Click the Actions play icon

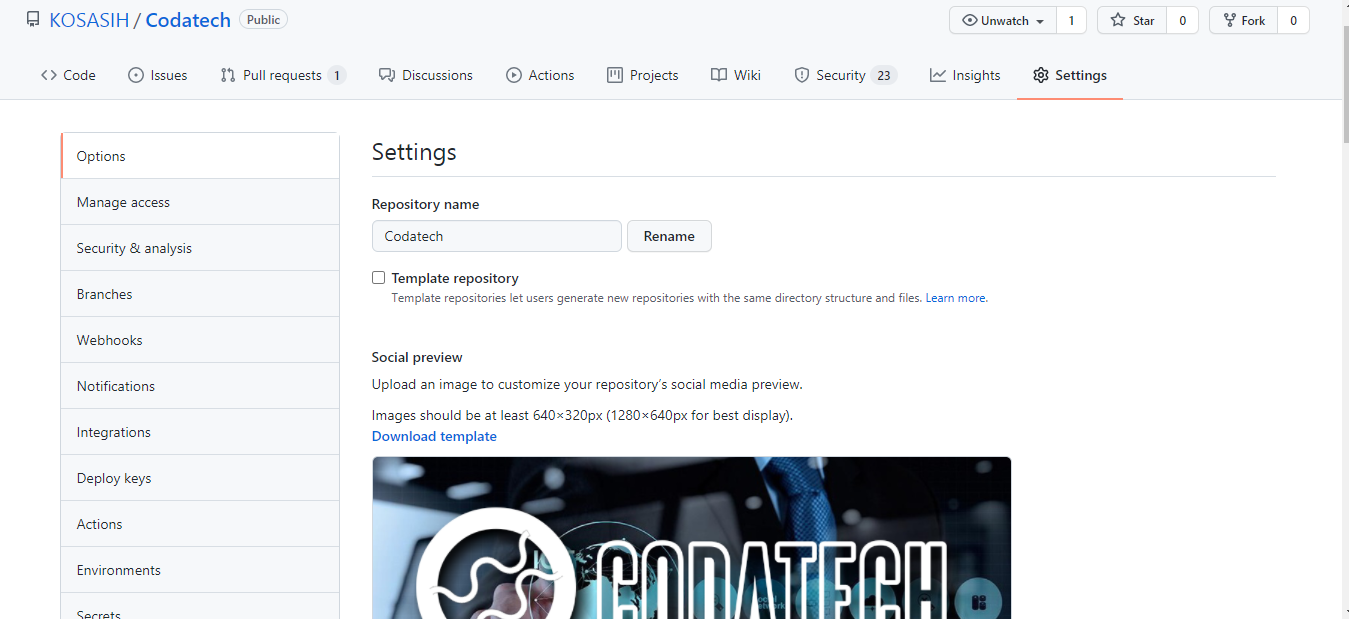pos(514,75)
